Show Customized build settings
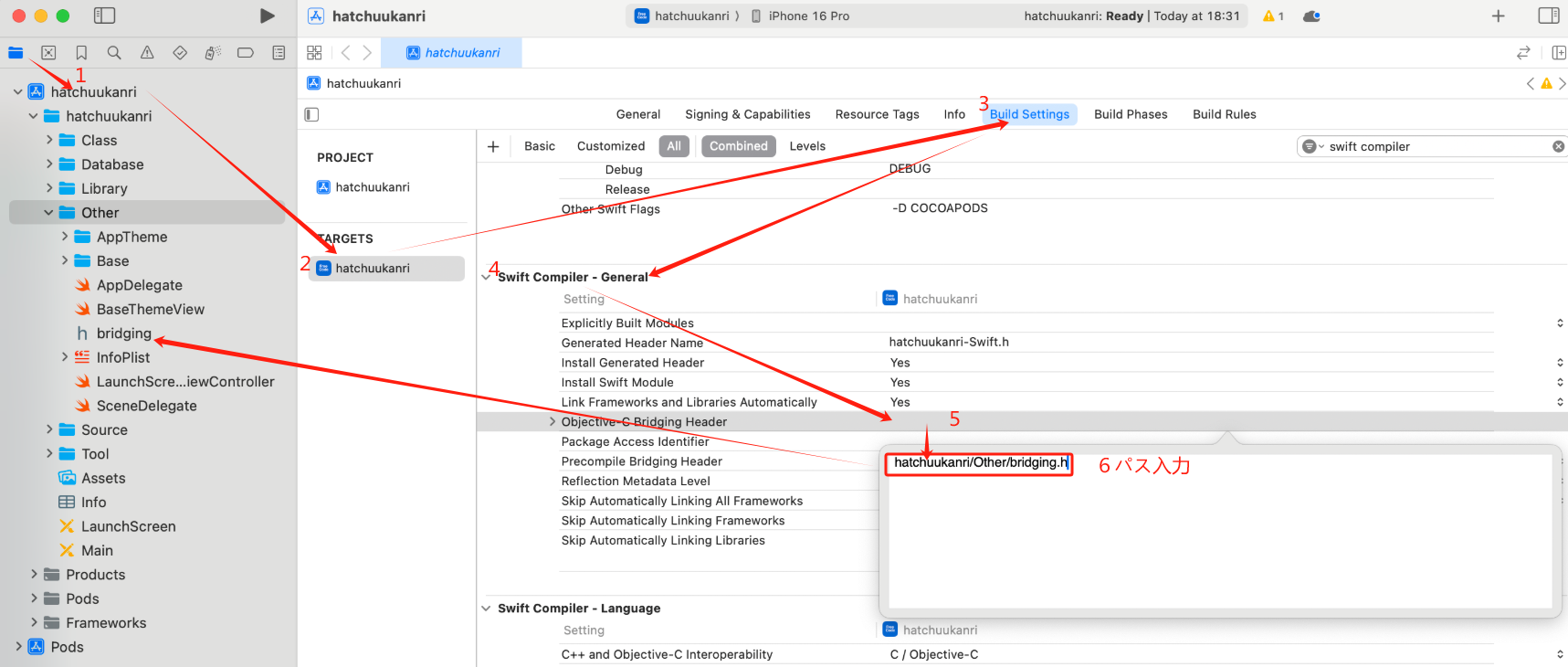The height and width of the screenshot is (667, 1568). pyautogui.click(x=611, y=146)
